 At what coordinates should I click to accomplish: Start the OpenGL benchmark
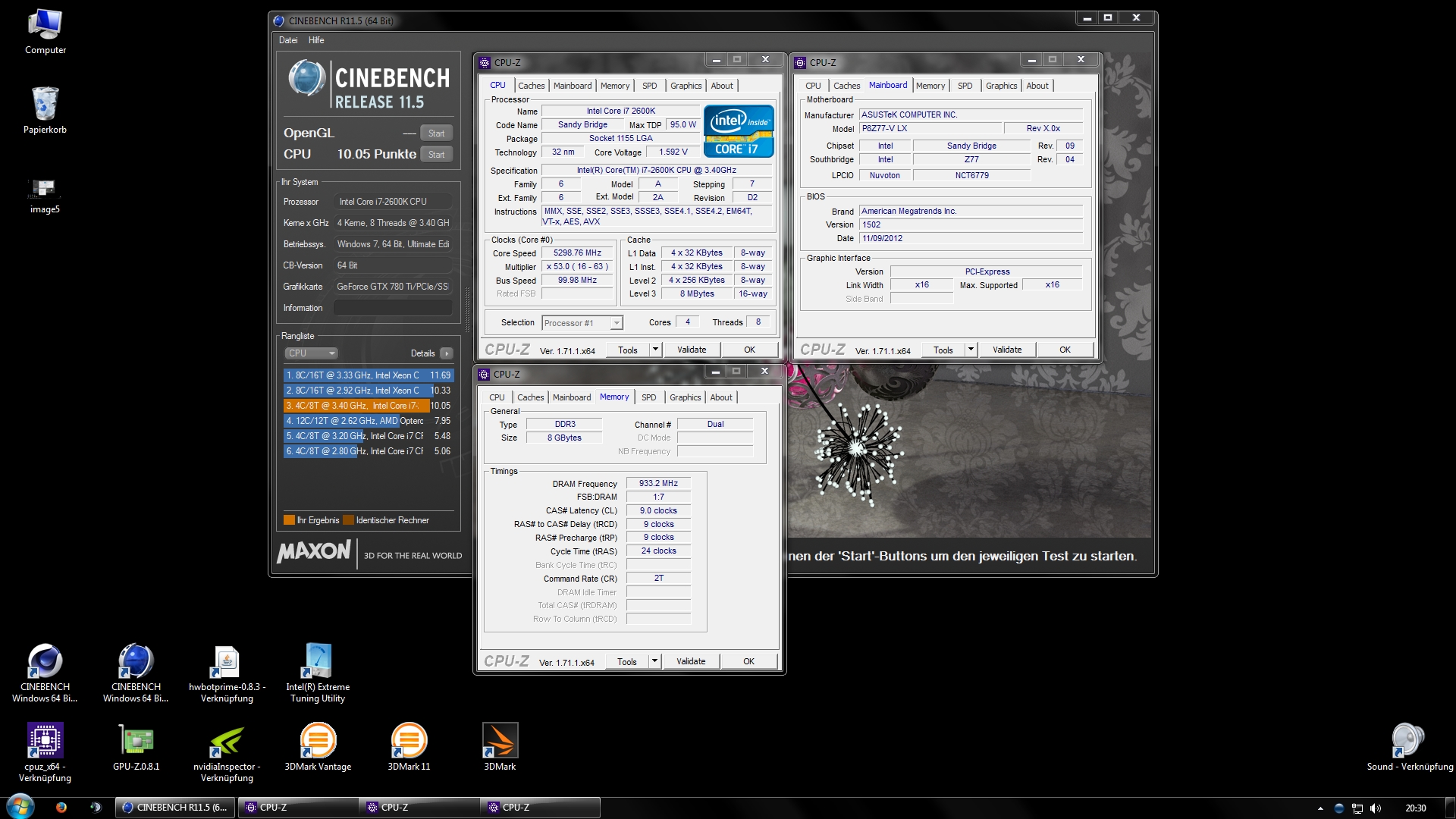tap(436, 133)
